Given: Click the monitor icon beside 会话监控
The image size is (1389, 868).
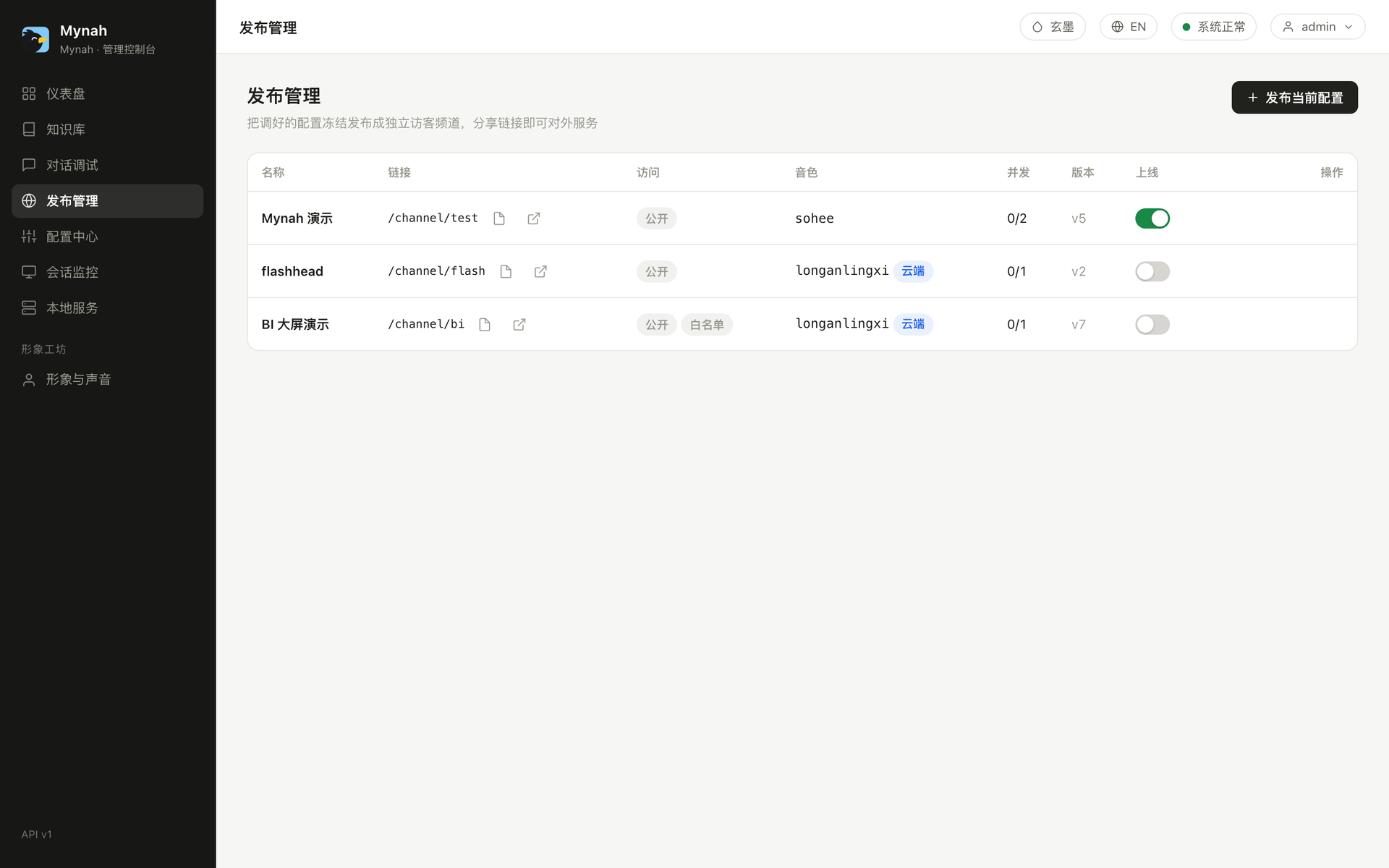Looking at the screenshot, I should [29, 272].
